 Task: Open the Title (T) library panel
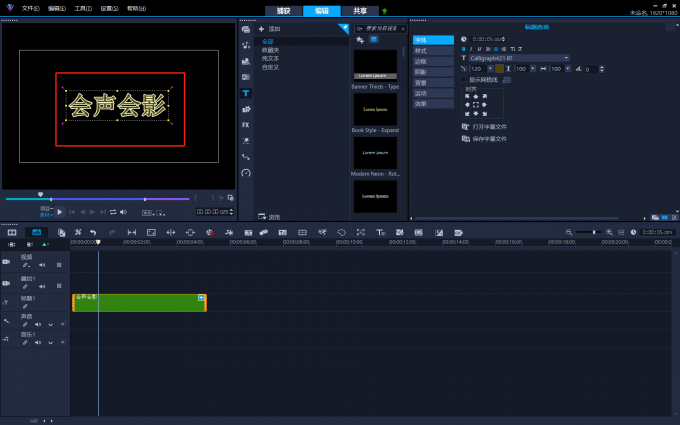point(246,93)
